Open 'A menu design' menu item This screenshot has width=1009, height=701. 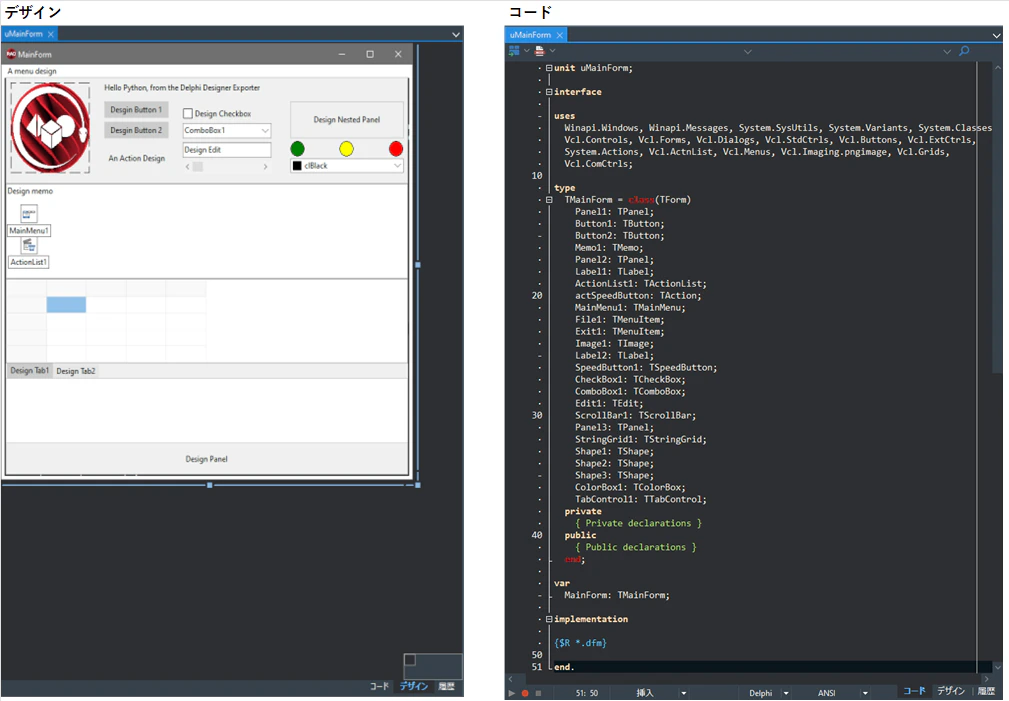pyautogui.click(x=32, y=71)
